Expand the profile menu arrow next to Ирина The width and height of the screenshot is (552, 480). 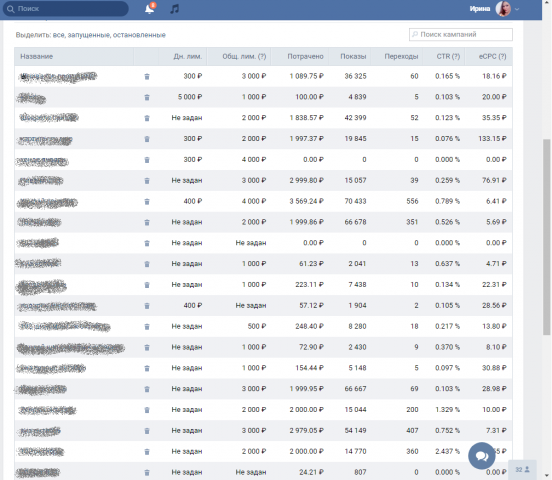(x=517, y=9)
